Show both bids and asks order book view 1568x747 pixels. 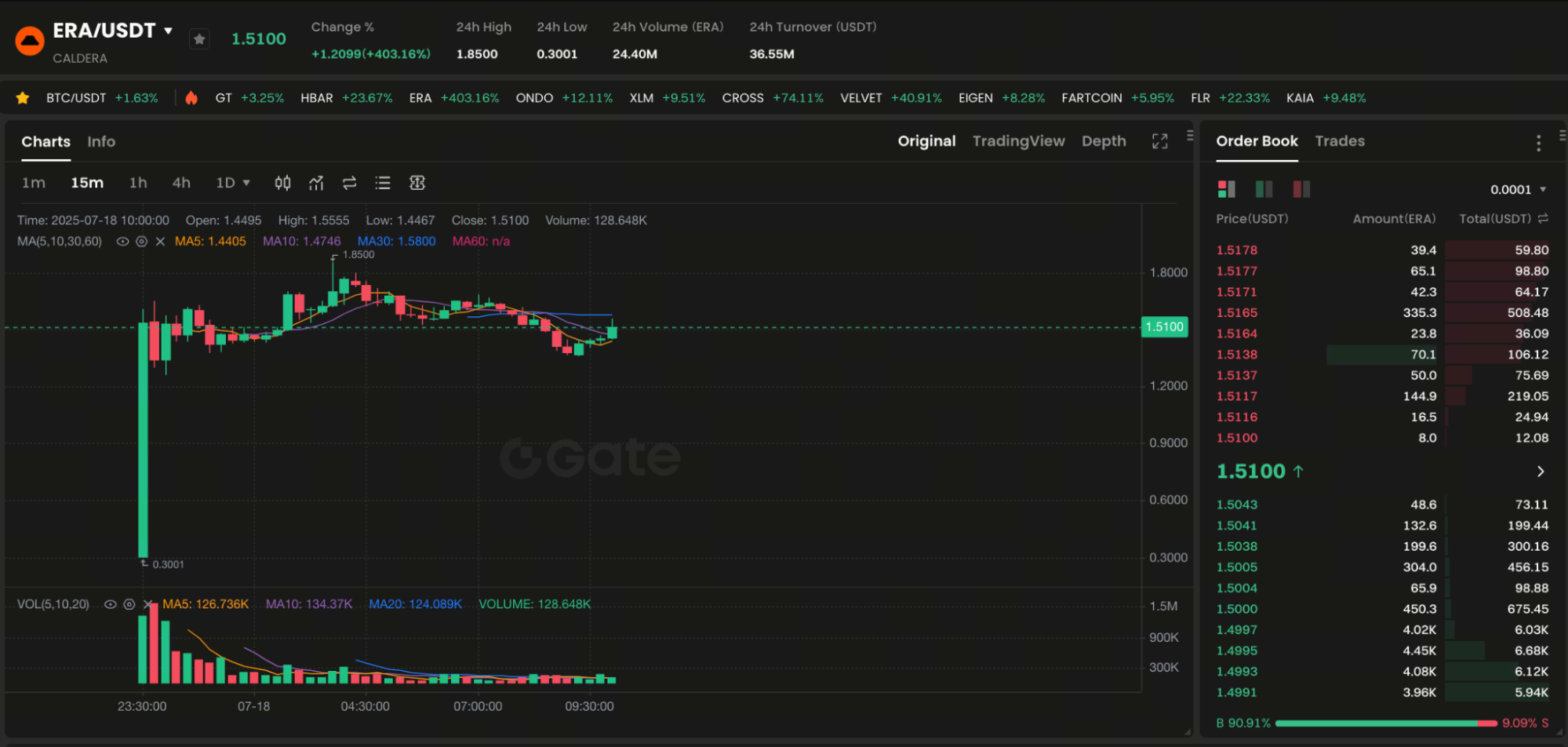pos(1226,189)
